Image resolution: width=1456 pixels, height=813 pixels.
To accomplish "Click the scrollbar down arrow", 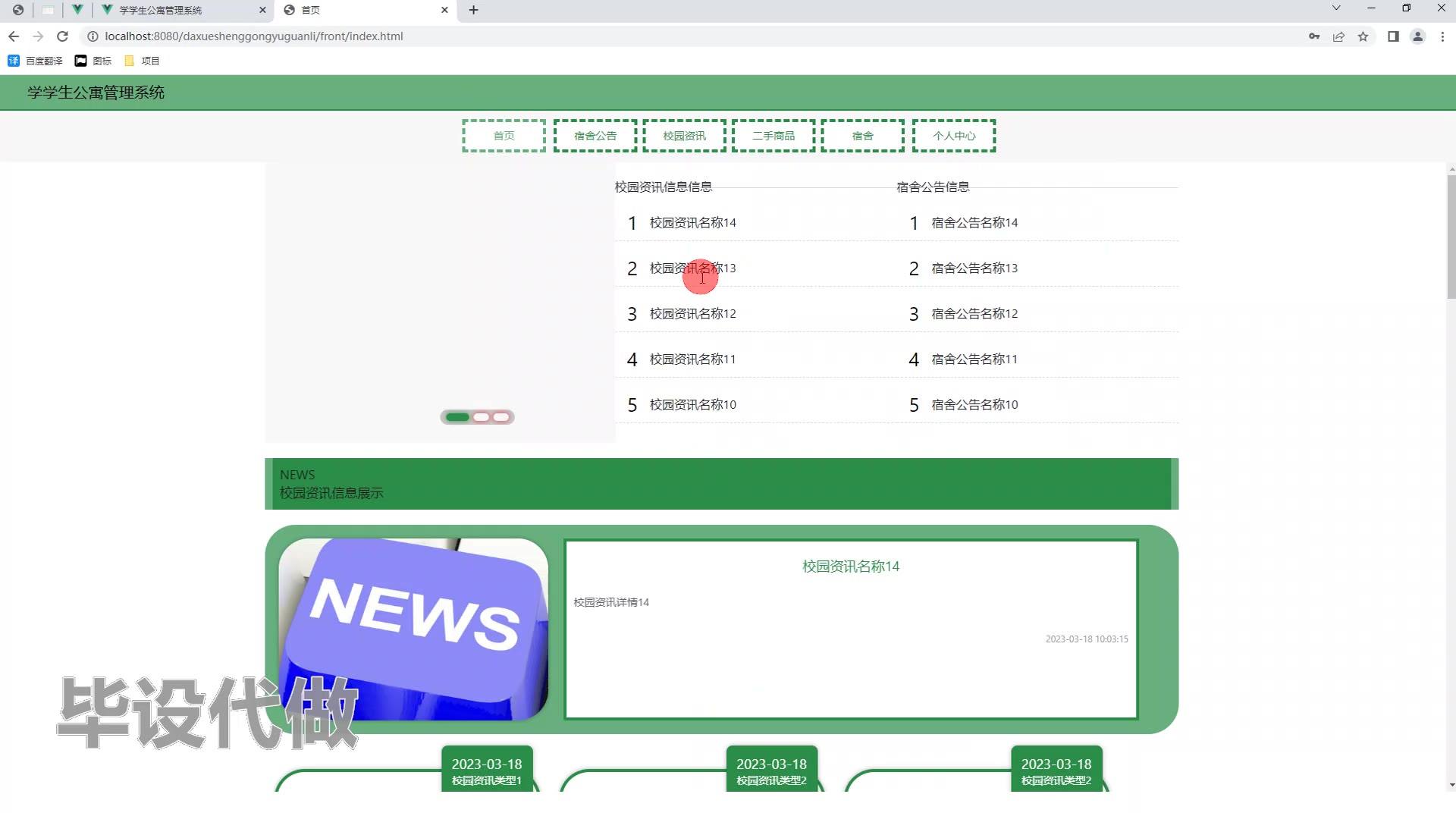I will click(1451, 786).
